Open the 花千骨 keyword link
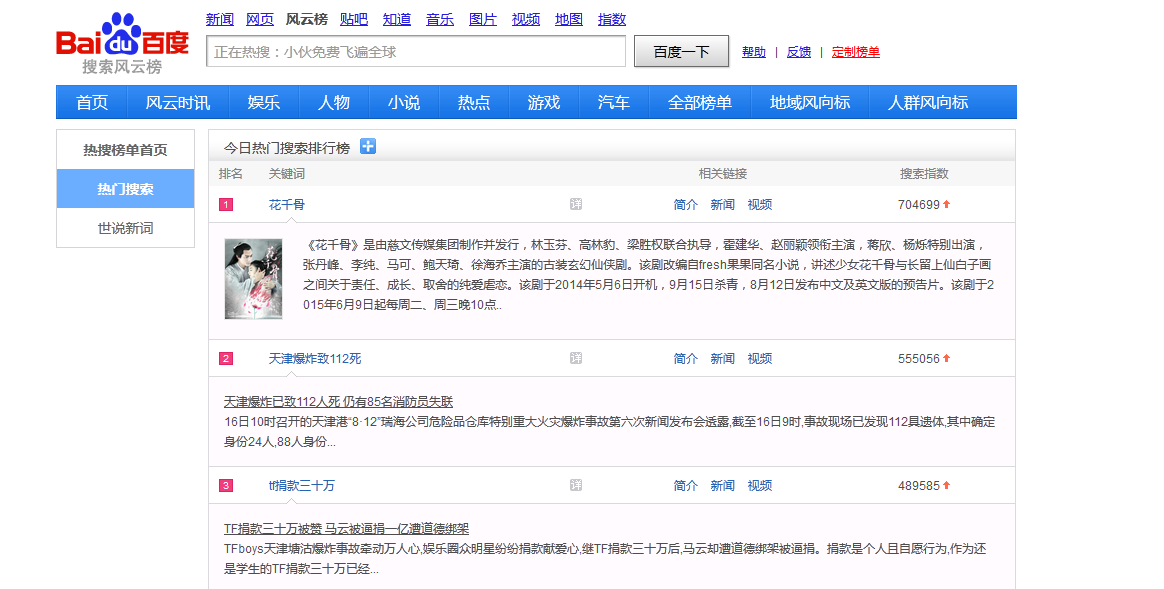 (x=286, y=204)
